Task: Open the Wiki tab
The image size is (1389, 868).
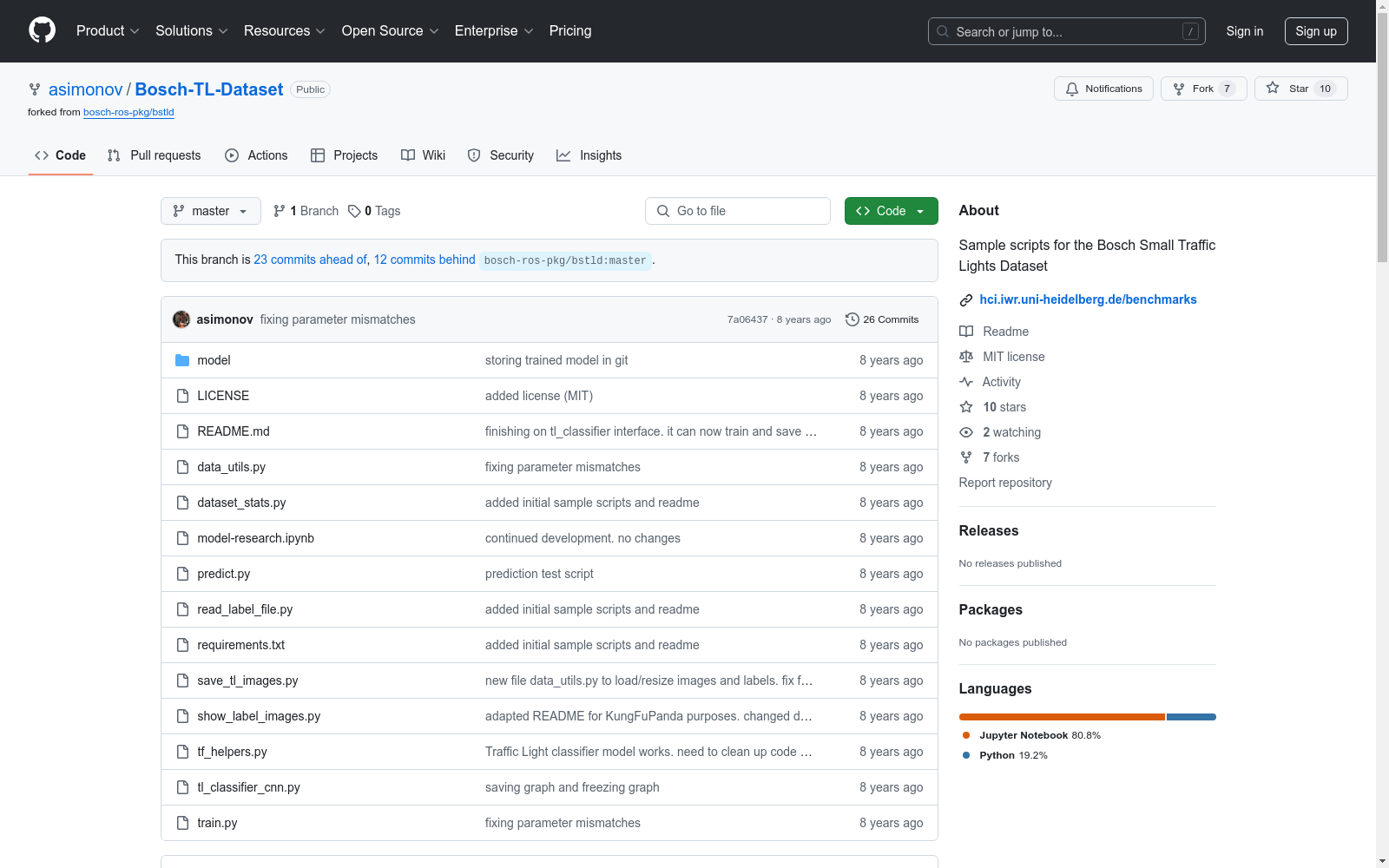Action: click(424, 155)
